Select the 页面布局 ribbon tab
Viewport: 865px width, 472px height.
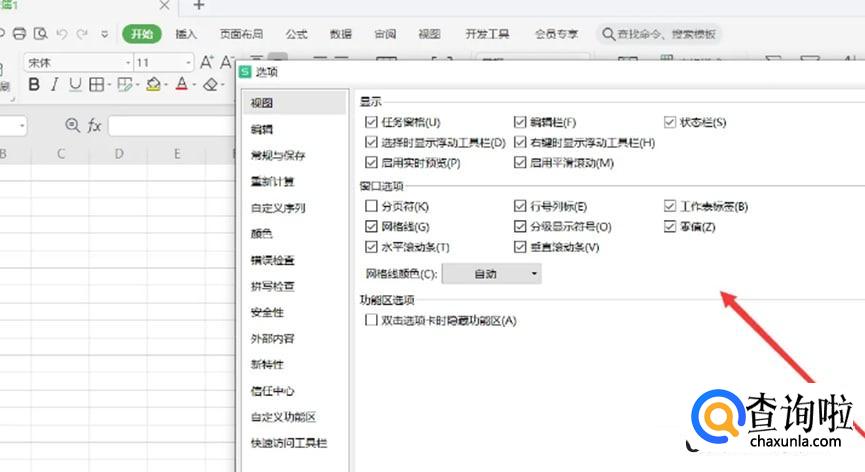(241, 34)
